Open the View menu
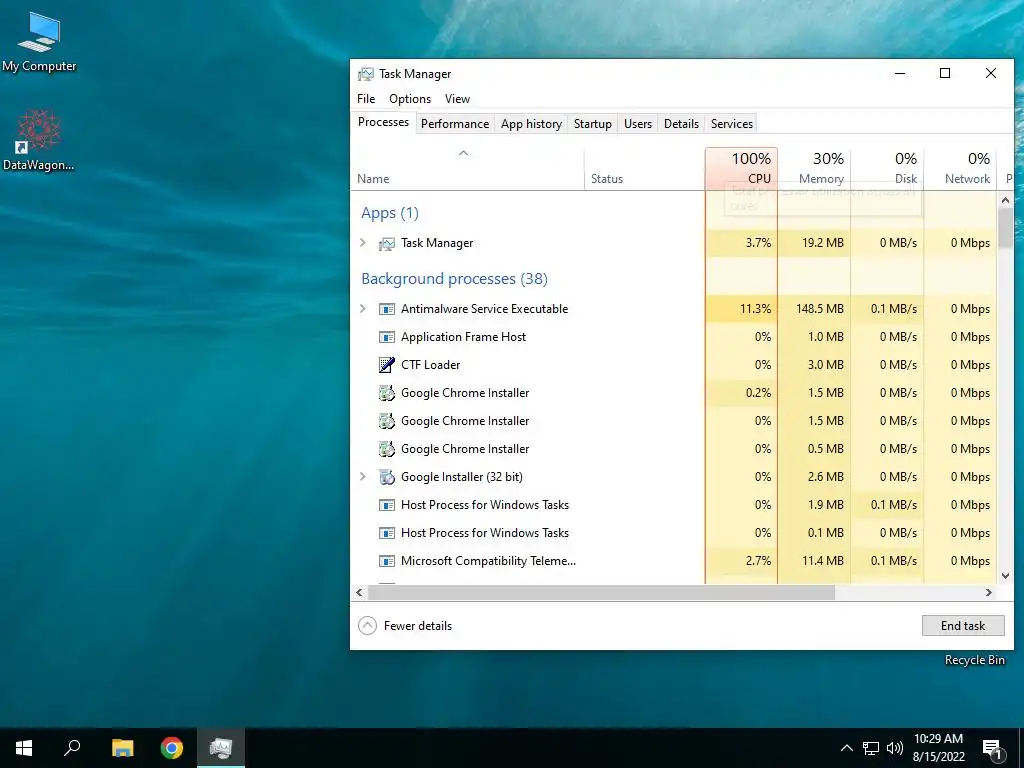1024x768 pixels. [457, 99]
